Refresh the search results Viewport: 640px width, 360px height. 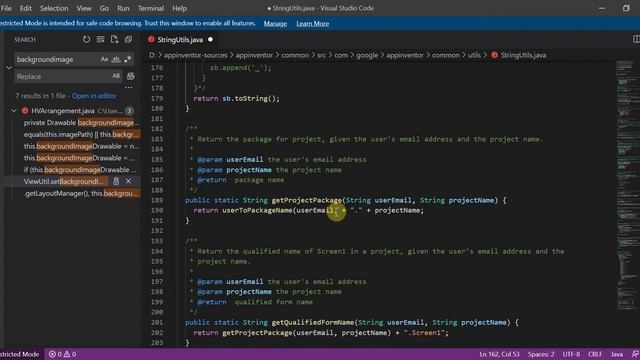point(86,40)
